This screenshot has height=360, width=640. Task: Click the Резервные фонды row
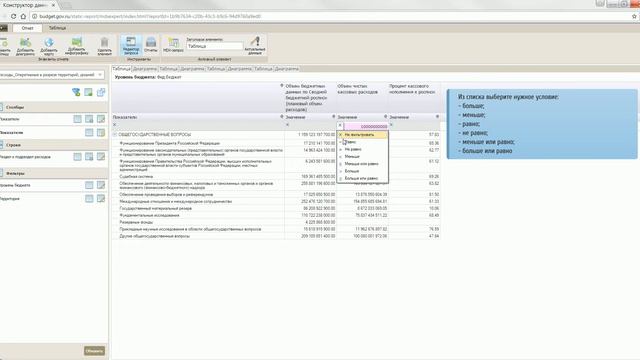[276, 222]
